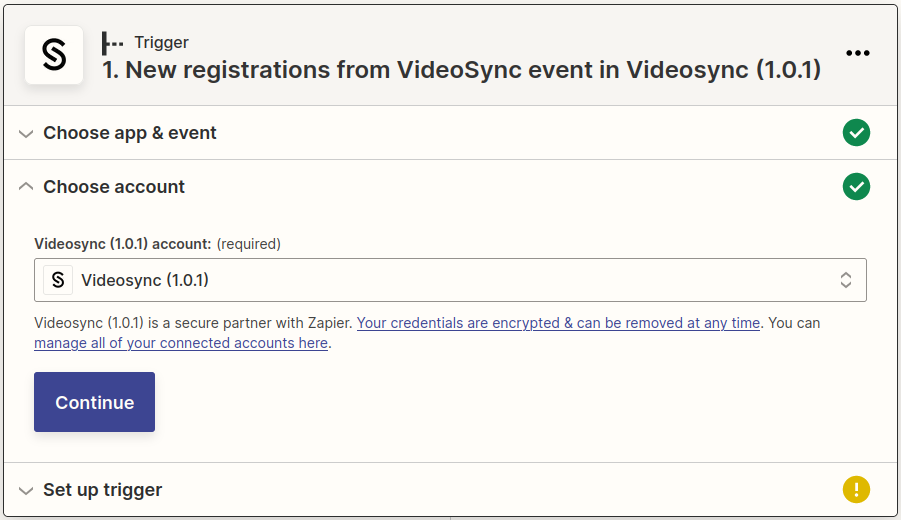The image size is (901, 520).
Task: Click up/down arrows of account selector
Action: click(x=846, y=280)
